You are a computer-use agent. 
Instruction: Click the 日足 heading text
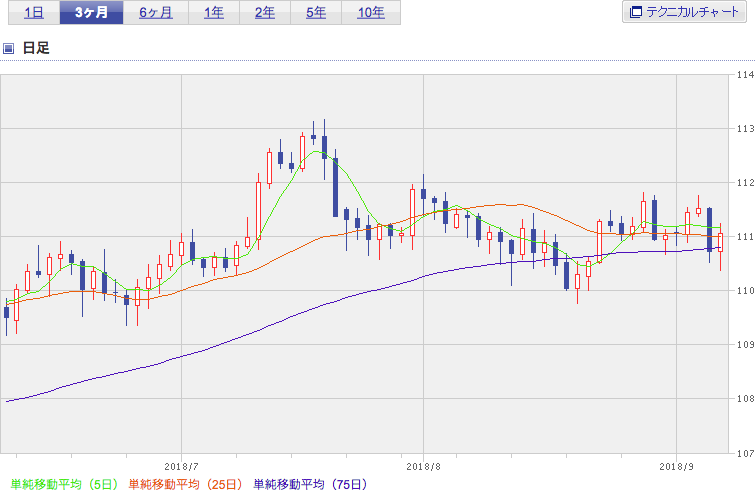pos(36,48)
